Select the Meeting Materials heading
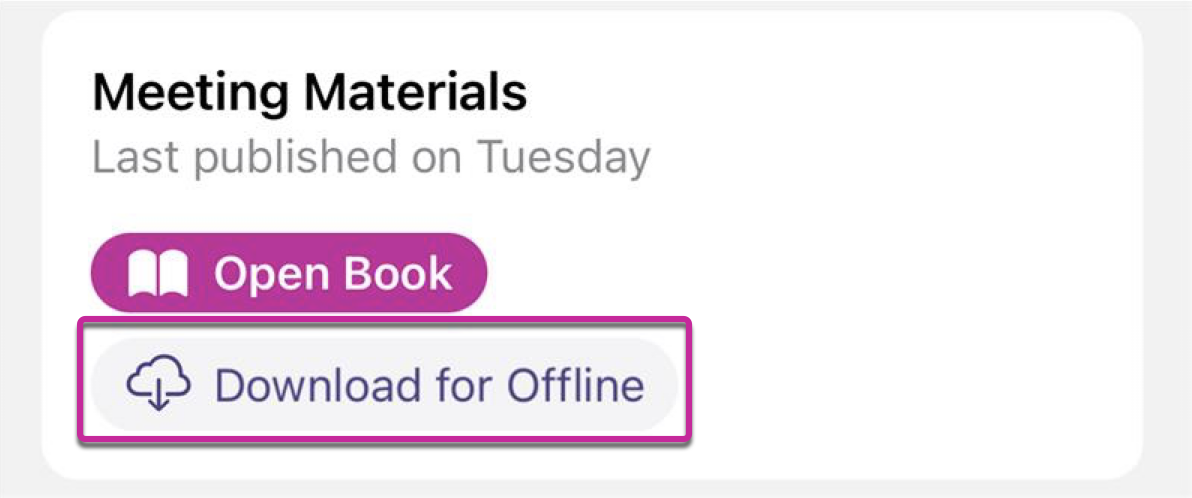Image resolution: width=1192 pixels, height=498 pixels. tap(309, 94)
